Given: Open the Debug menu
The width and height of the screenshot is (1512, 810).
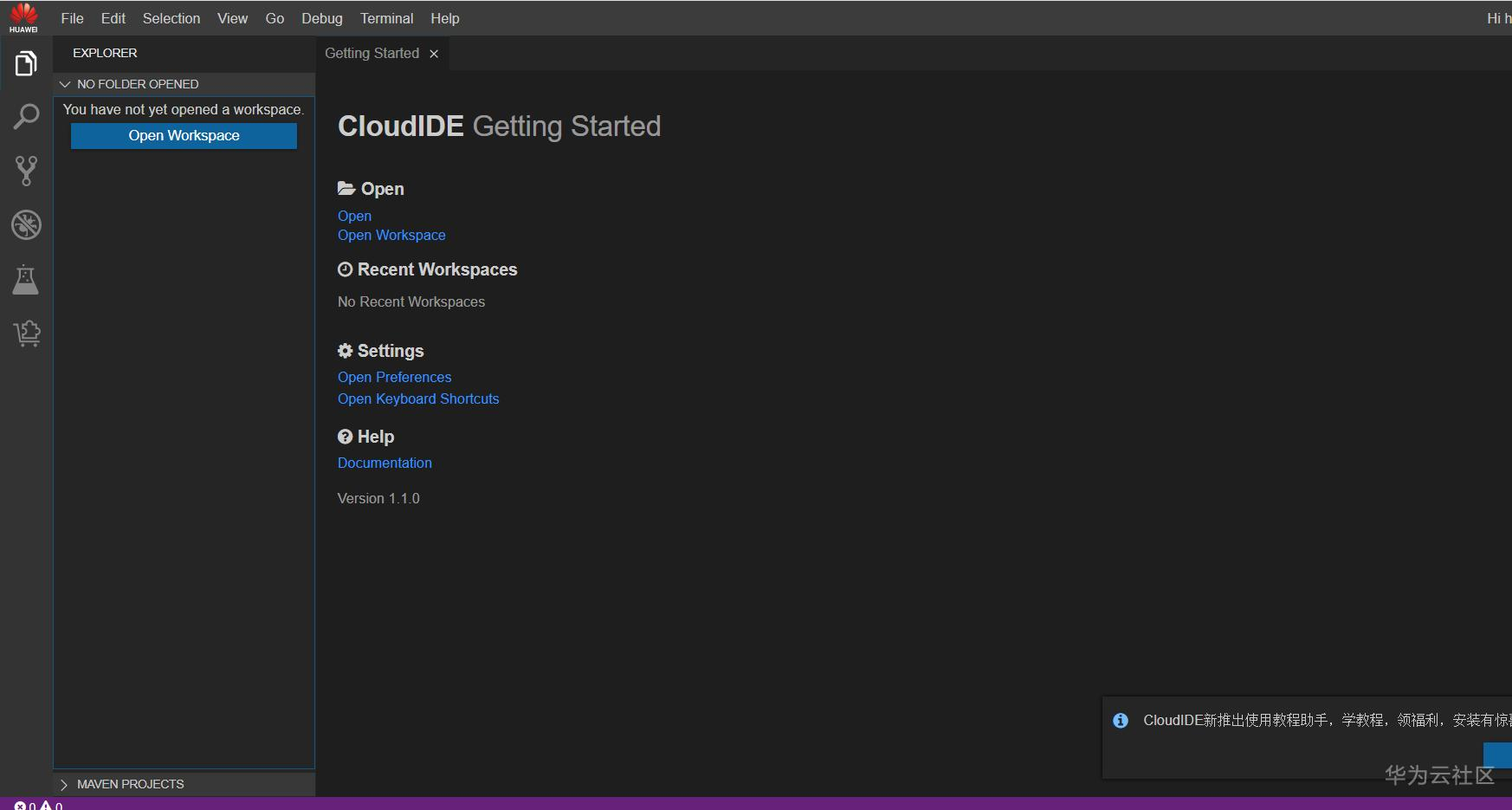Looking at the screenshot, I should (322, 18).
